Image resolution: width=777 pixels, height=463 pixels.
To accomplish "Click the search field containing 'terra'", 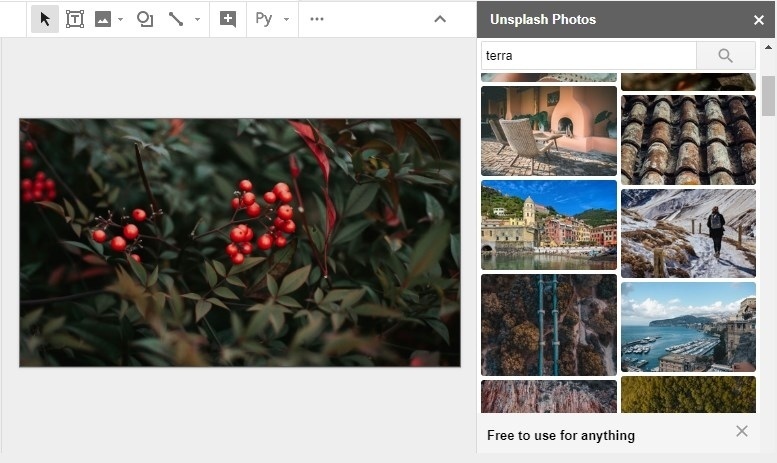I will 589,56.
